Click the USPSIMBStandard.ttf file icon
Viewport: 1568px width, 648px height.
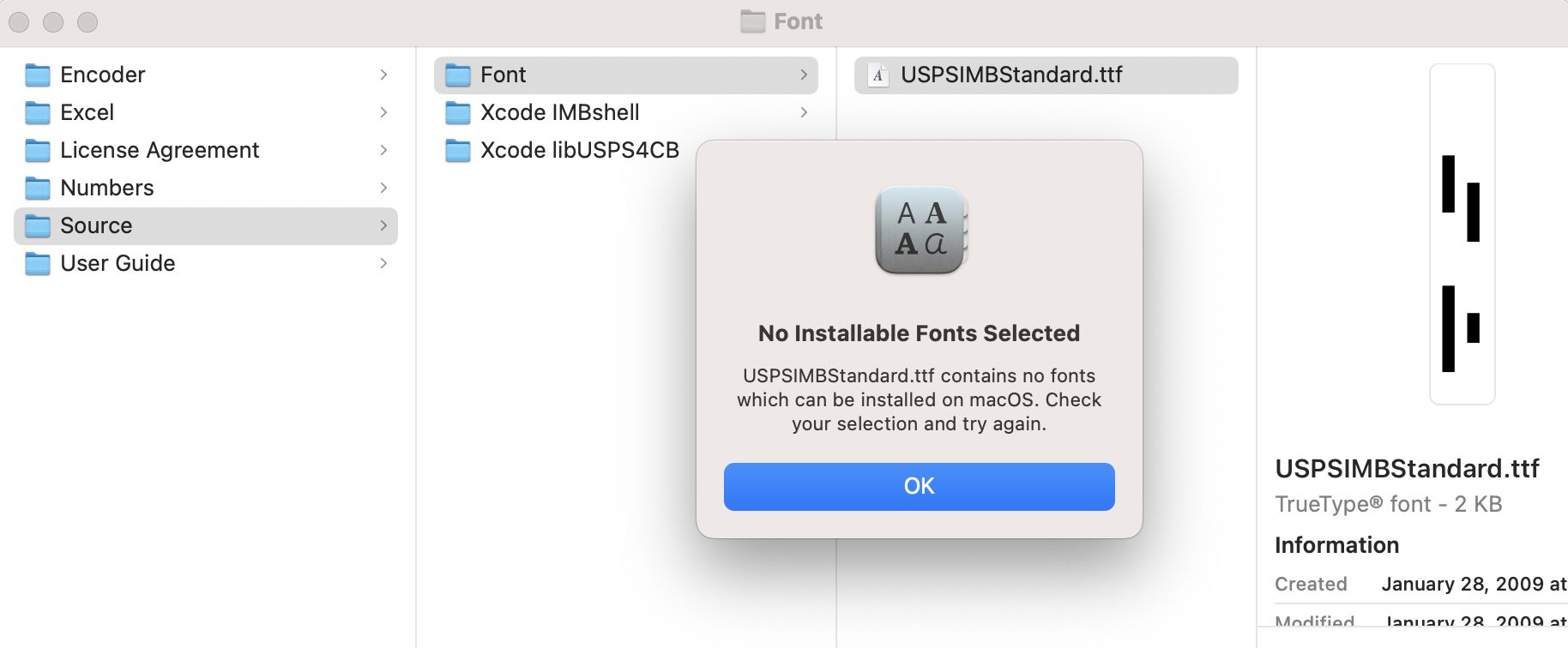point(877,75)
